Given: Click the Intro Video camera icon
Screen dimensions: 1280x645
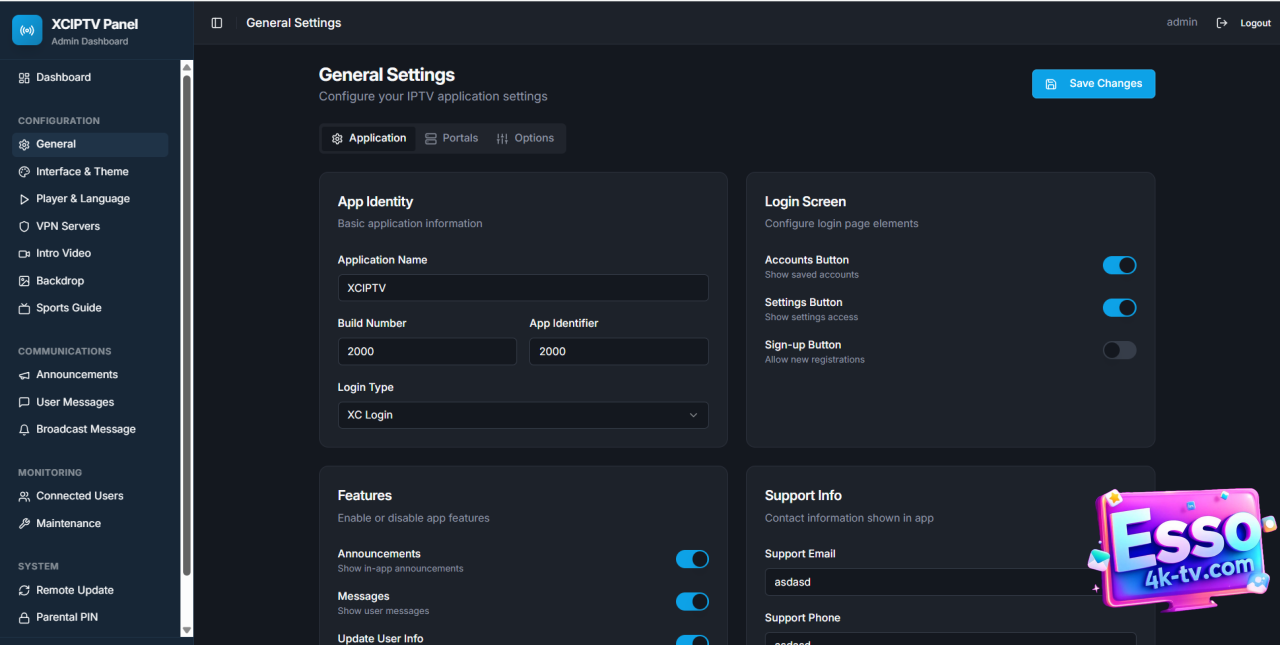Looking at the screenshot, I should click(24, 254).
